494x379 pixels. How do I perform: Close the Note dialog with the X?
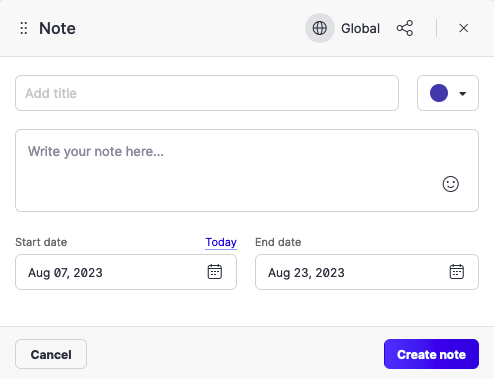tap(463, 28)
